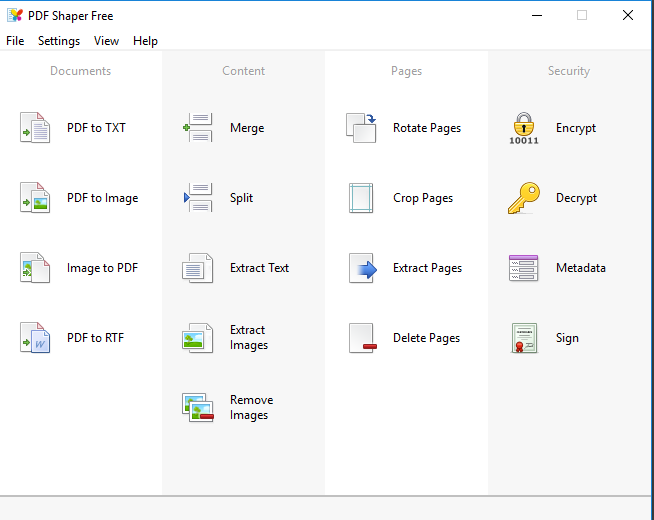Open the Settings menu
The image size is (654, 520).
coord(59,41)
